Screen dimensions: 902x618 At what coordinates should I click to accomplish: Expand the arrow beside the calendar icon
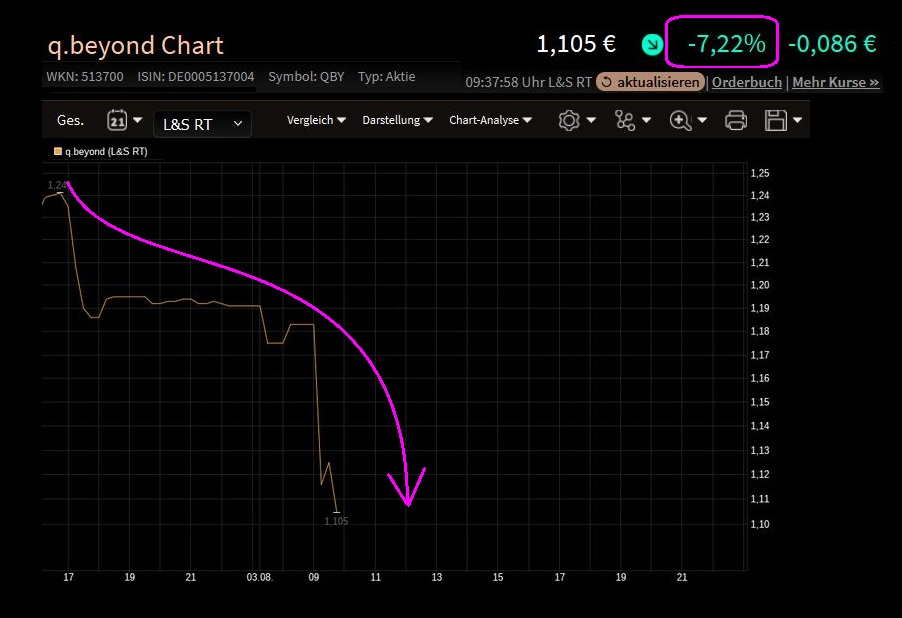(137, 120)
